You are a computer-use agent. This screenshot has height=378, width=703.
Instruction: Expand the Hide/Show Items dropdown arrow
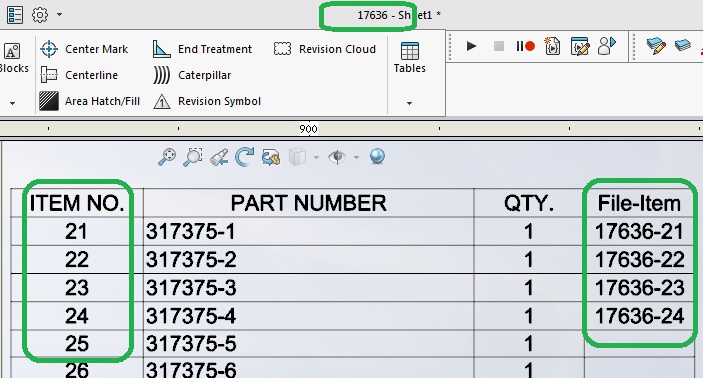click(356, 157)
